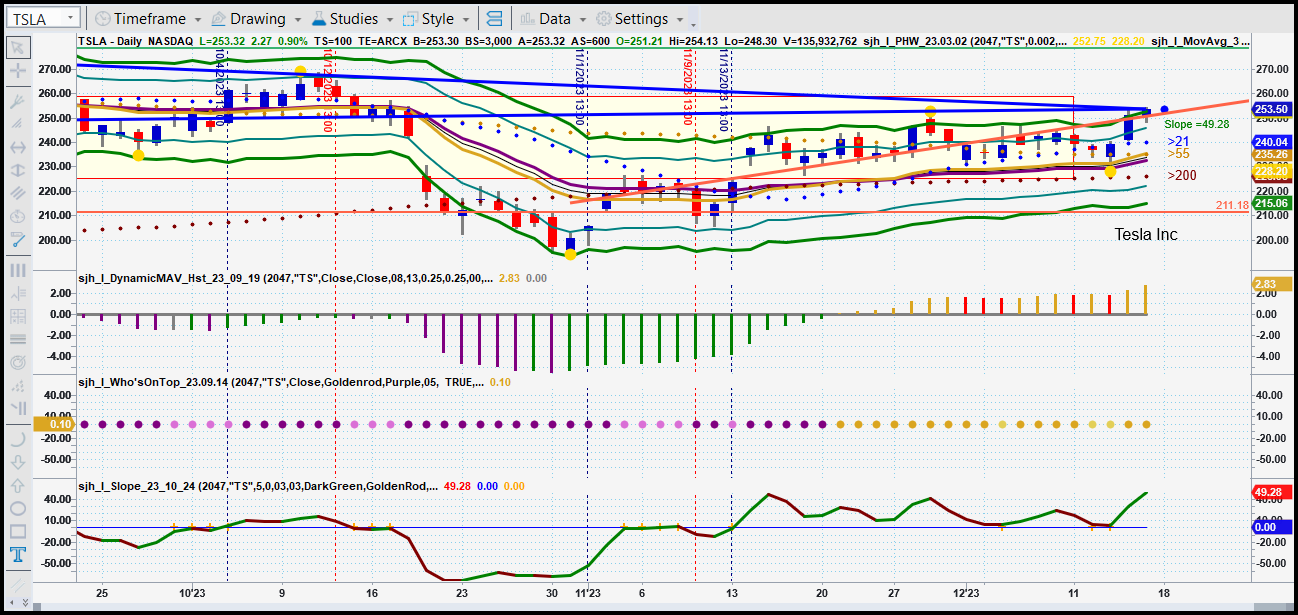Select the down arrow drawing tool

tap(17, 462)
